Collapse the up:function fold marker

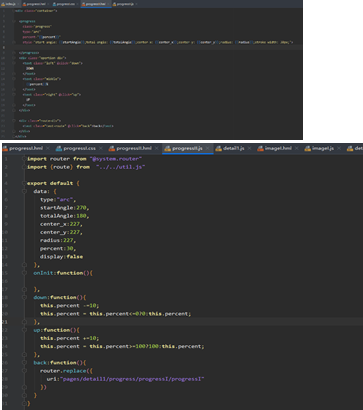[x=24, y=330]
